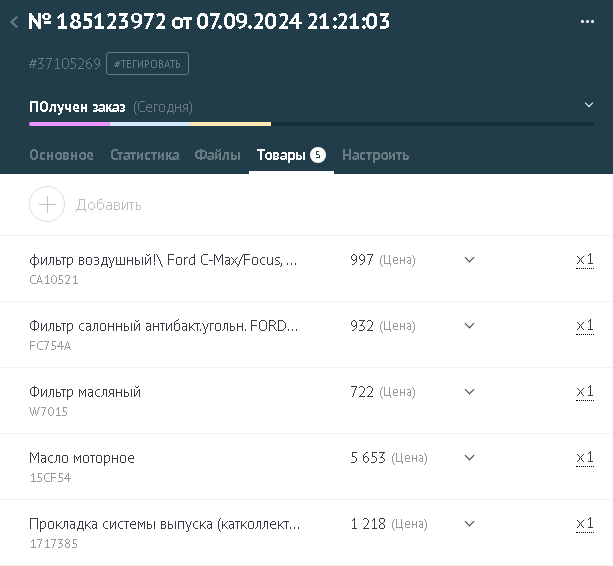Edit quantity x1 for фильтр воздушный CA10521
613x566 pixels.
pyautogui.click(x=585, y=260)
